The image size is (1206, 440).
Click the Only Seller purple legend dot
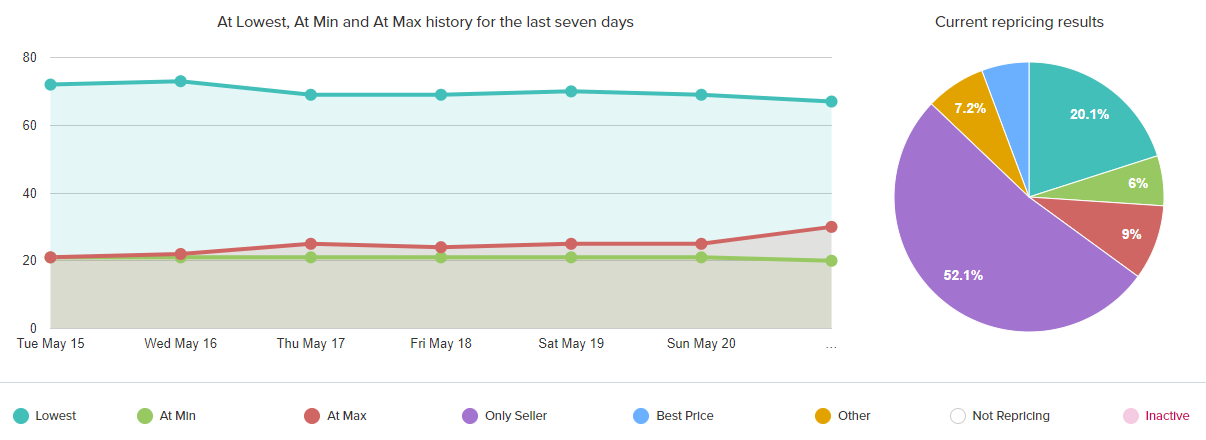coord(469,416)
